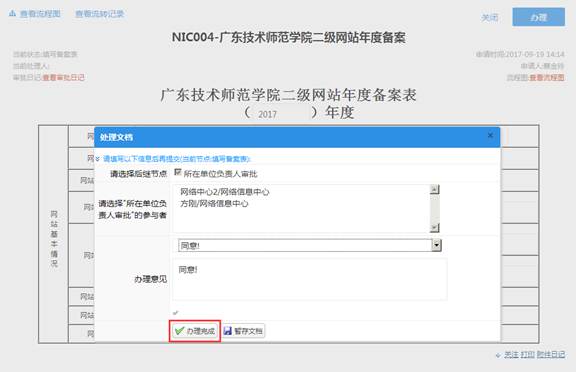Screen dimensions: 576x372
Task: Click participant list scrollbar down arrow
Action: (435, 228)
